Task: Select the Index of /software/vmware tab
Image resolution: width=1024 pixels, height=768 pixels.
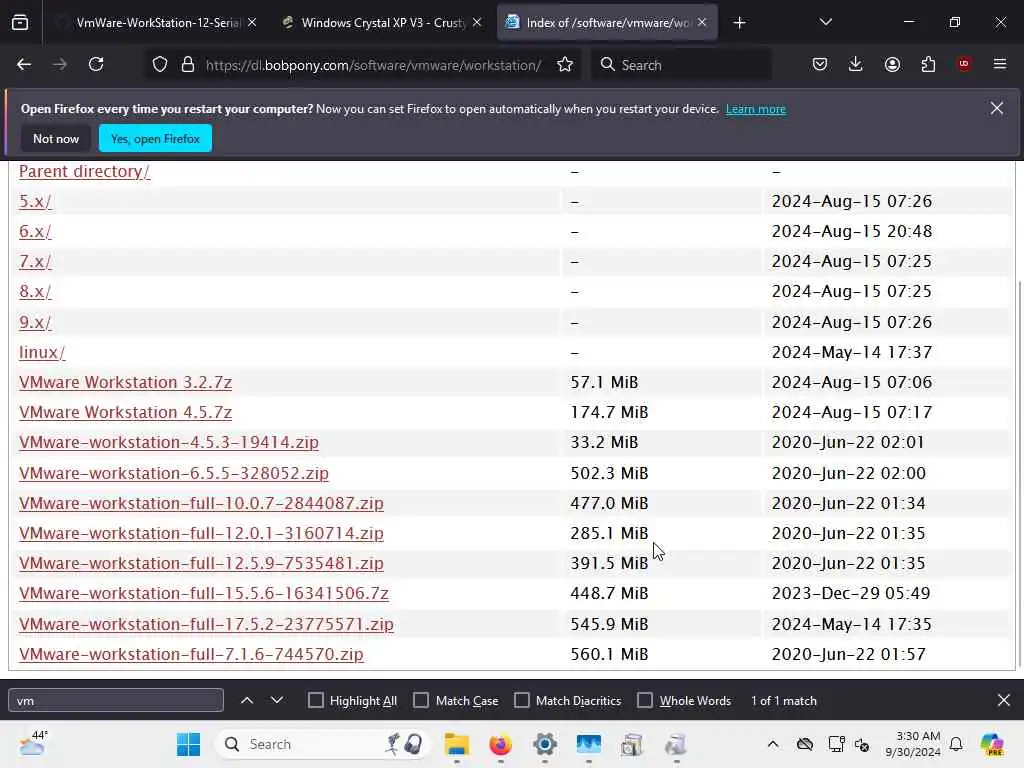Action: tap(607, 23)
